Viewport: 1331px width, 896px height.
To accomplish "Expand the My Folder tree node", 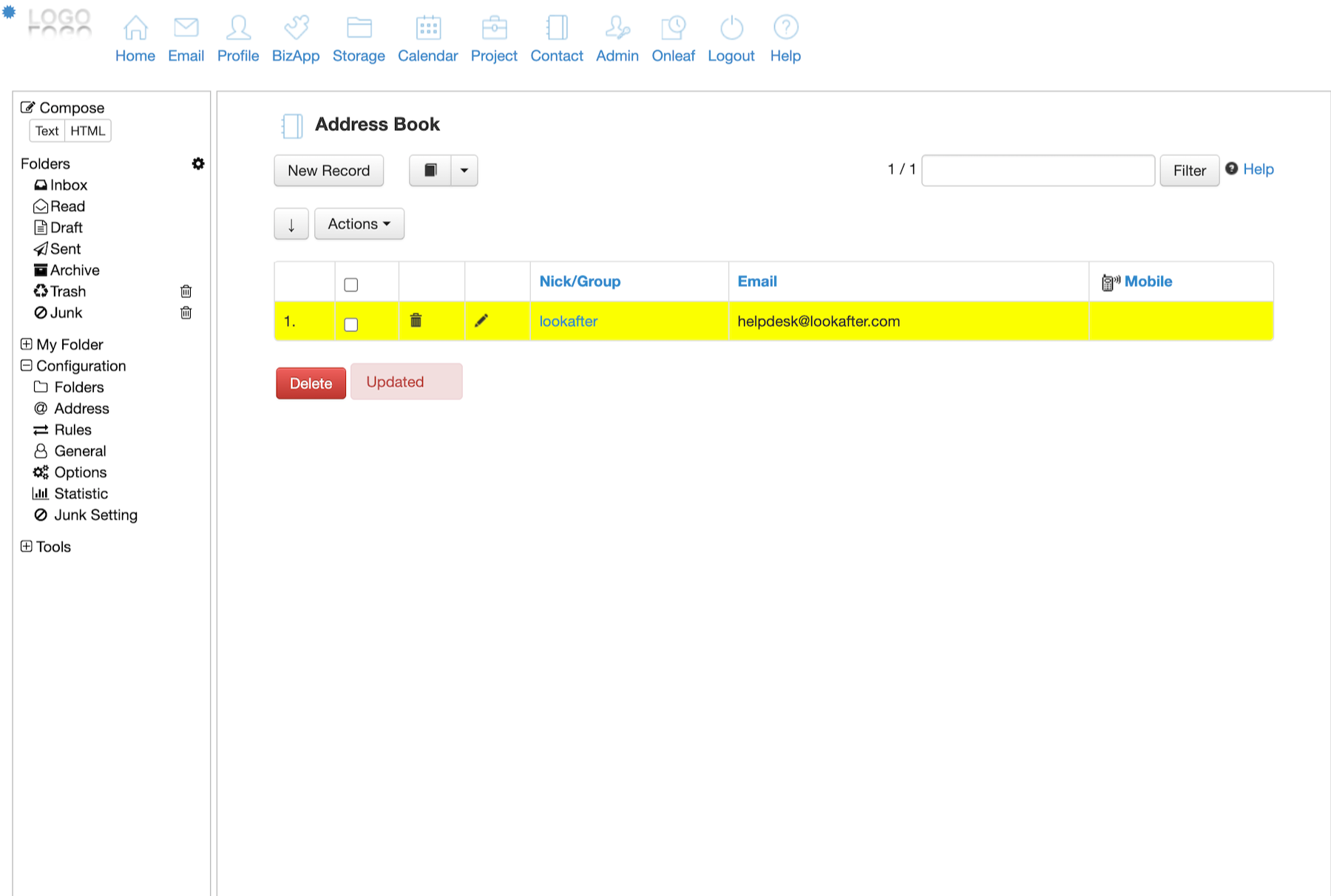I will [x=27, y=344].
